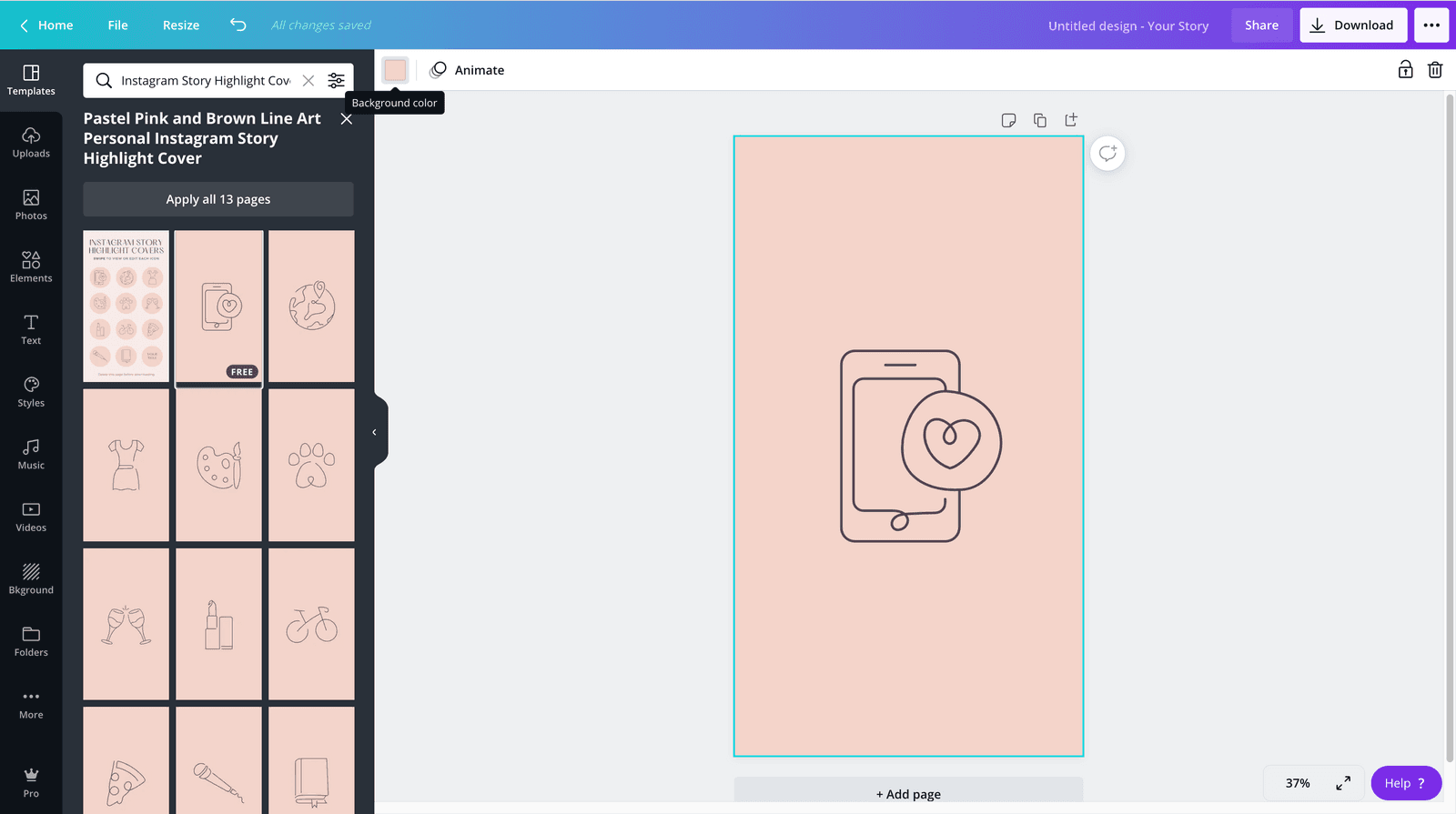Select the Text tool in sidebar
The height and width of the screenshot is (814, 1456).
pyautogui.click(x=31, y=329)
